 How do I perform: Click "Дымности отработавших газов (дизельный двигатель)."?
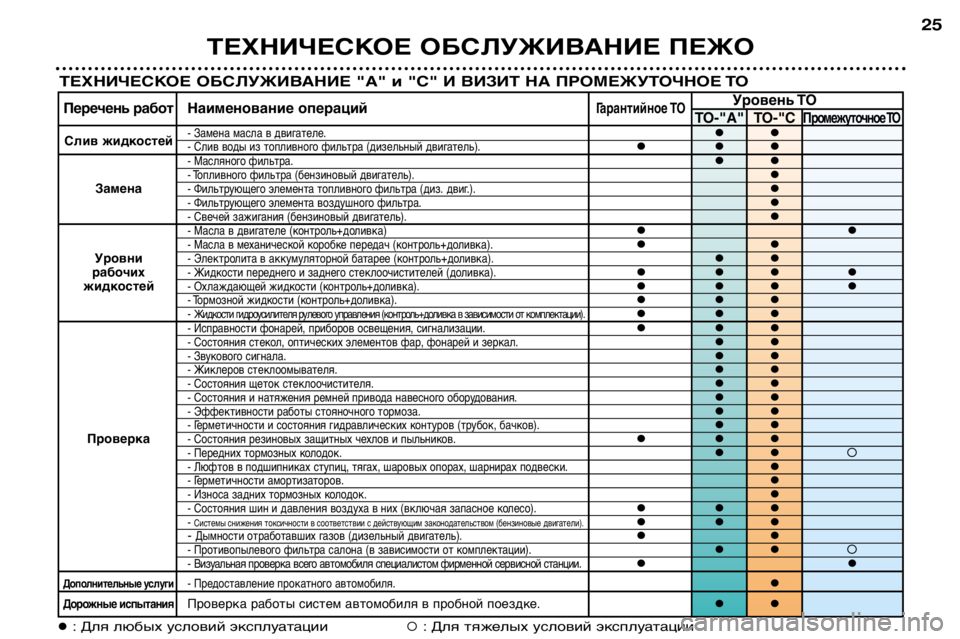(x=324, y=537)
